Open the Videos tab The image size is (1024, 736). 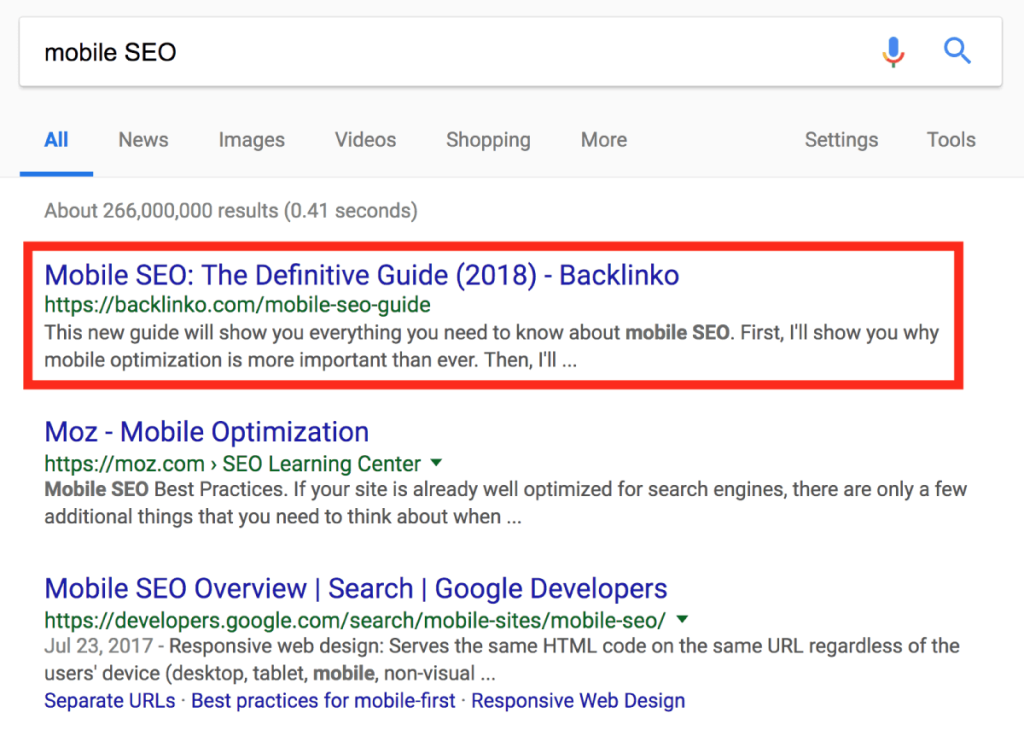365,140
